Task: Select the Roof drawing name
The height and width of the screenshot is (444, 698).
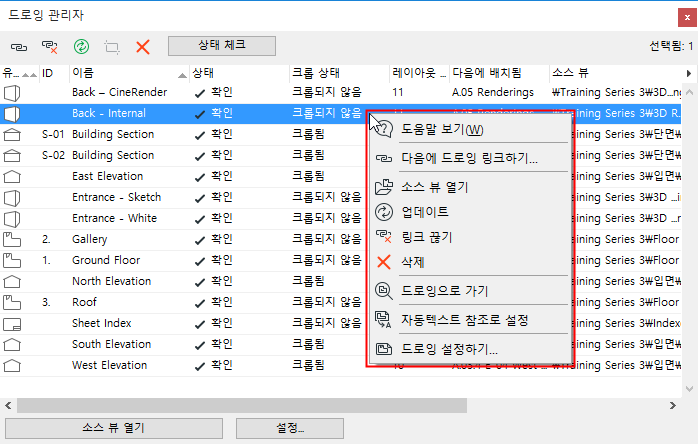Action: point(84,302)
